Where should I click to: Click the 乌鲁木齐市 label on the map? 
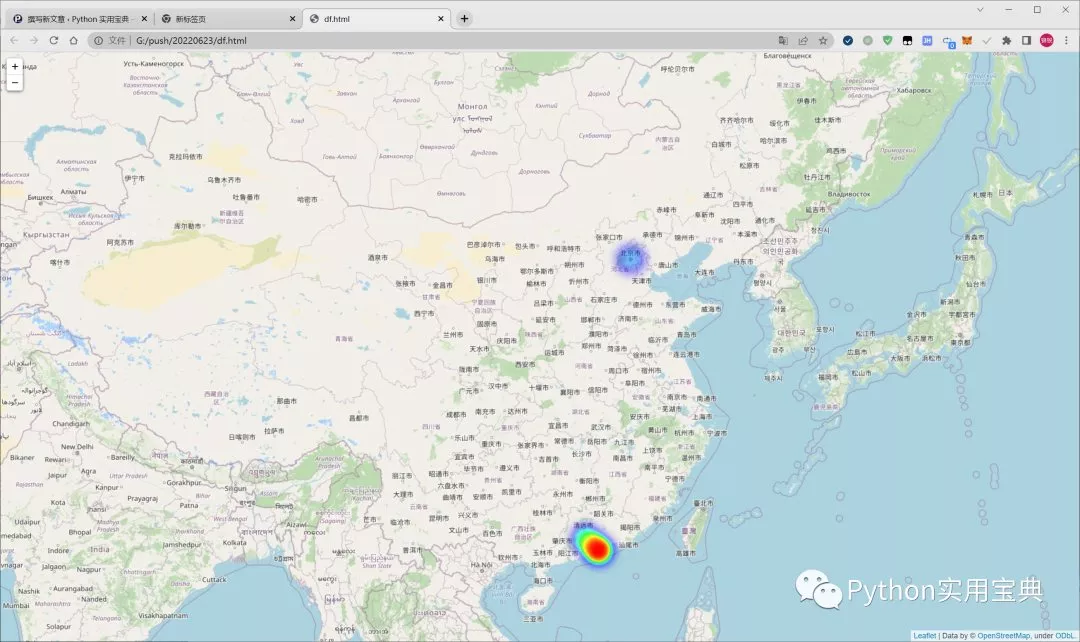pos(225,180)
